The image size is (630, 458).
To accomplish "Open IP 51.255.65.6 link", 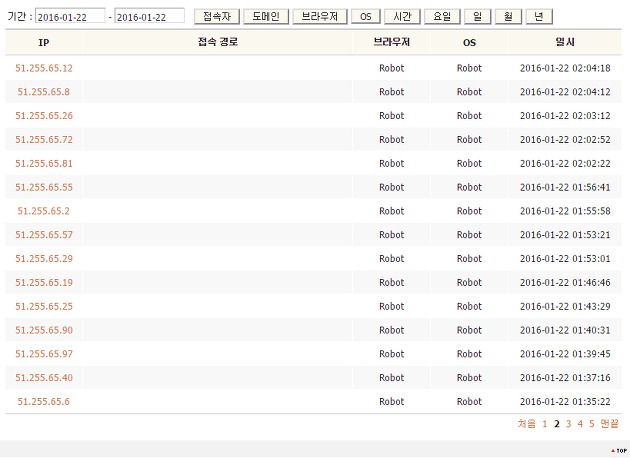I will point(44,401).
